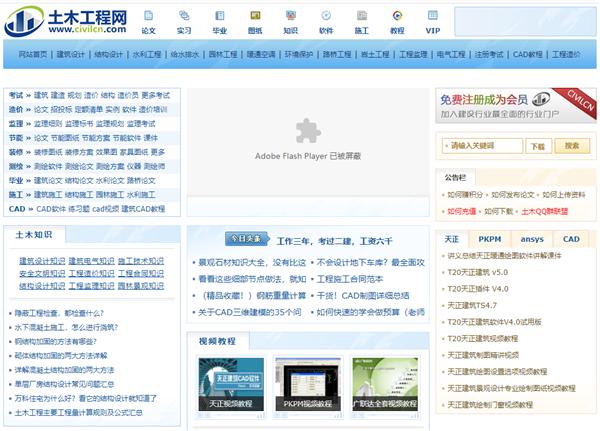
Task: Open 暖通空调 in the navigation bar
Action: [x=261, y=54]
